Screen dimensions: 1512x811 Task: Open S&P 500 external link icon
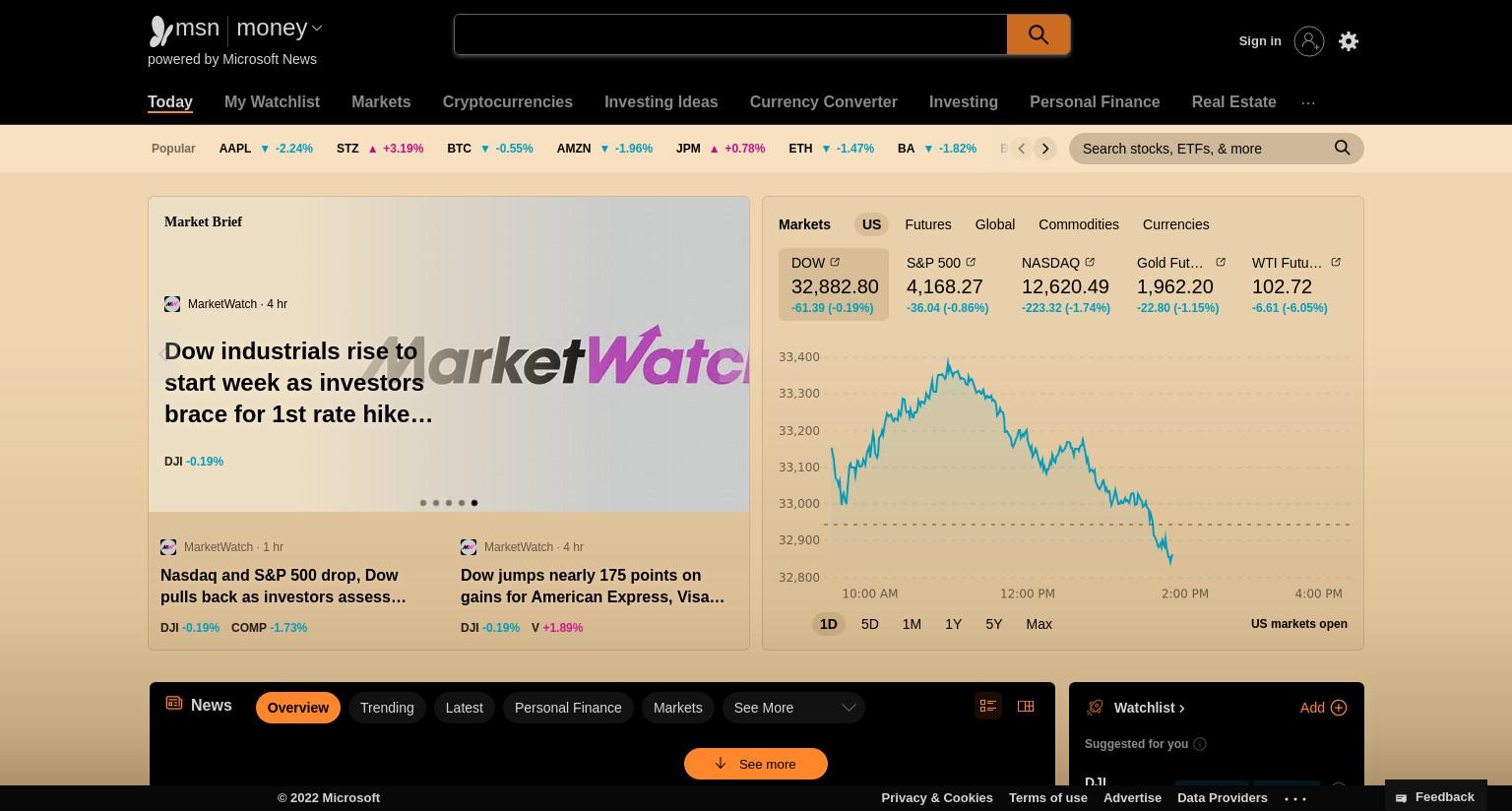click(x=971, y=262)
